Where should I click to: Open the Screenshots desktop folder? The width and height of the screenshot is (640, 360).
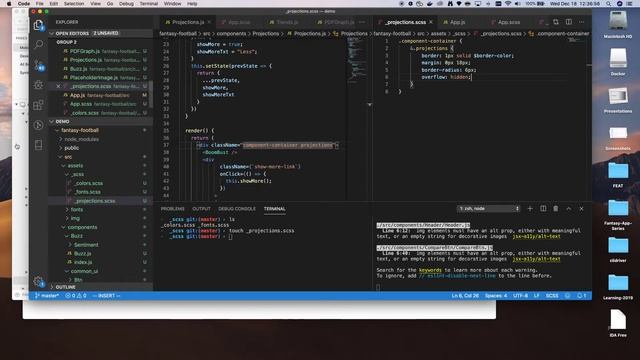618,137
